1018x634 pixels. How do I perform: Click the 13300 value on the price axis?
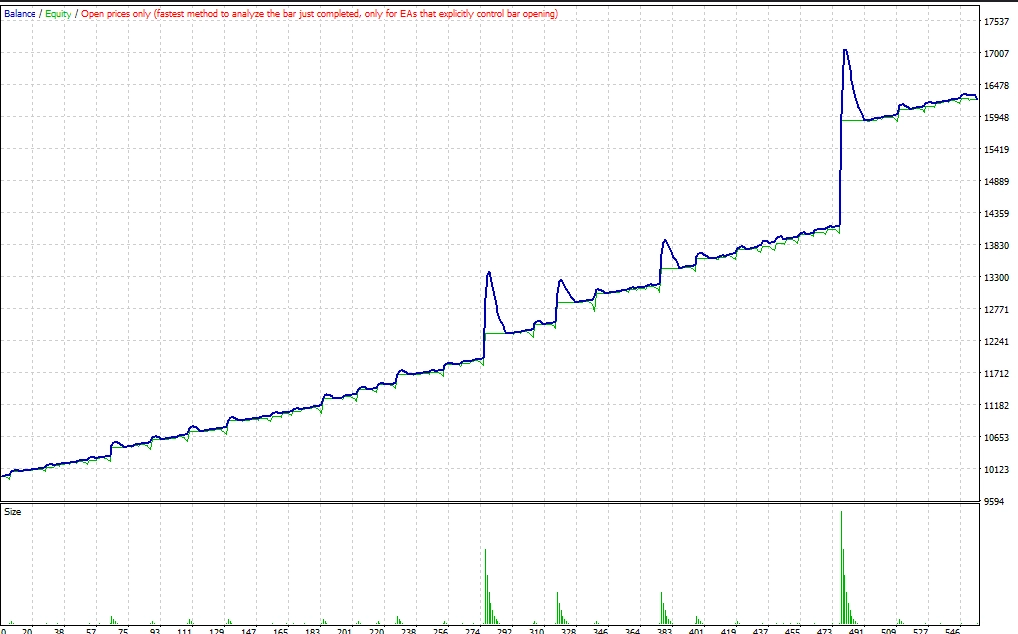[x=997, y=278]
